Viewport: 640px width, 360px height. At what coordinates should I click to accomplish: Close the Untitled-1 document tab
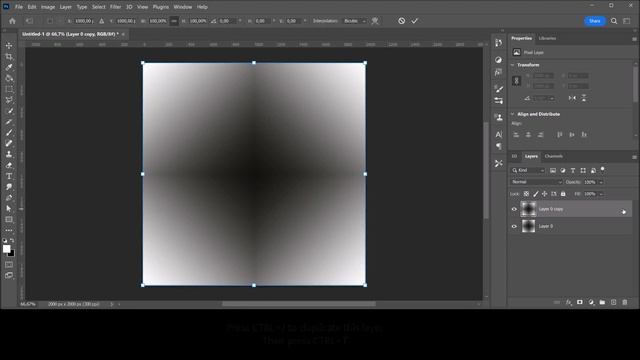[x=123, y=34]
